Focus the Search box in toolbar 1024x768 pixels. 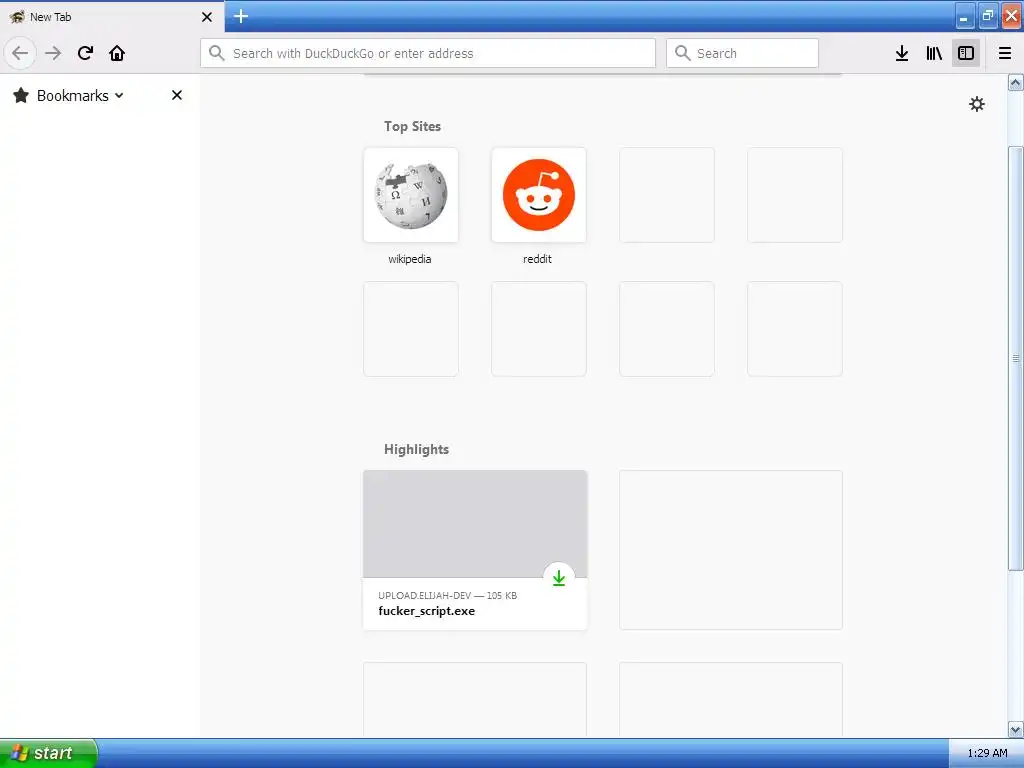742,53
